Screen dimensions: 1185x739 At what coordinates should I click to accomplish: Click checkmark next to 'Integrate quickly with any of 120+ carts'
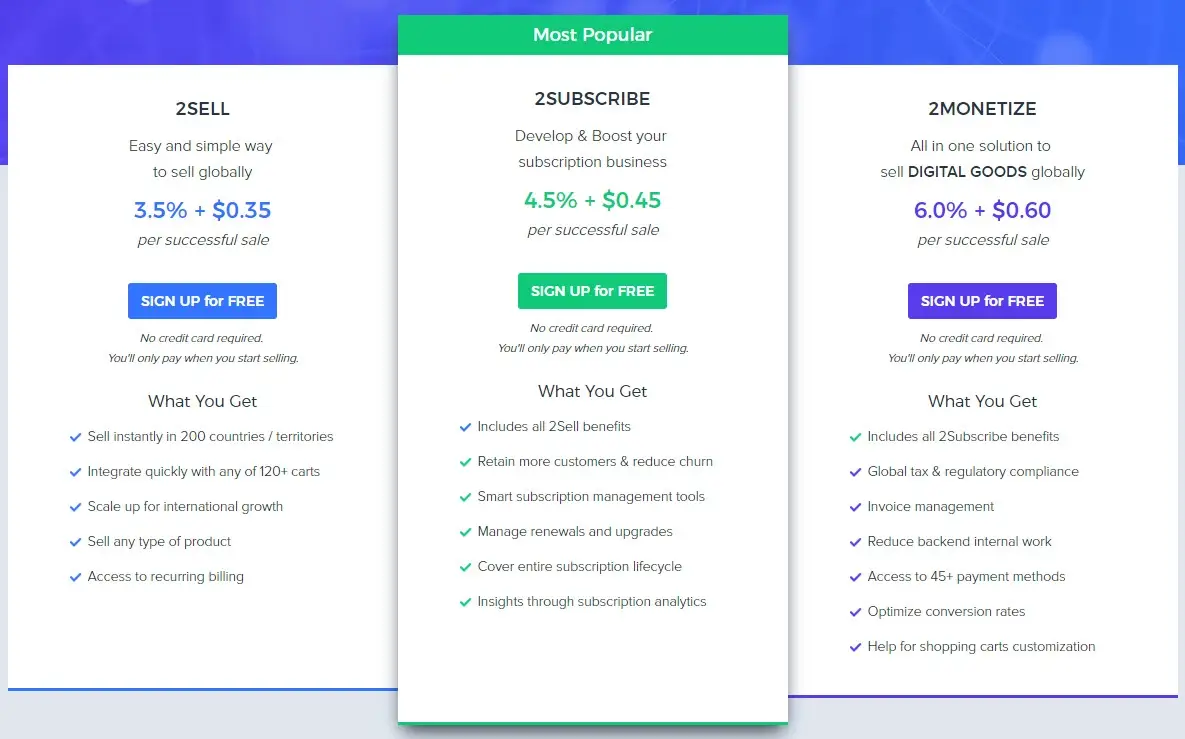pyautogui.click(x=75, y=472)
